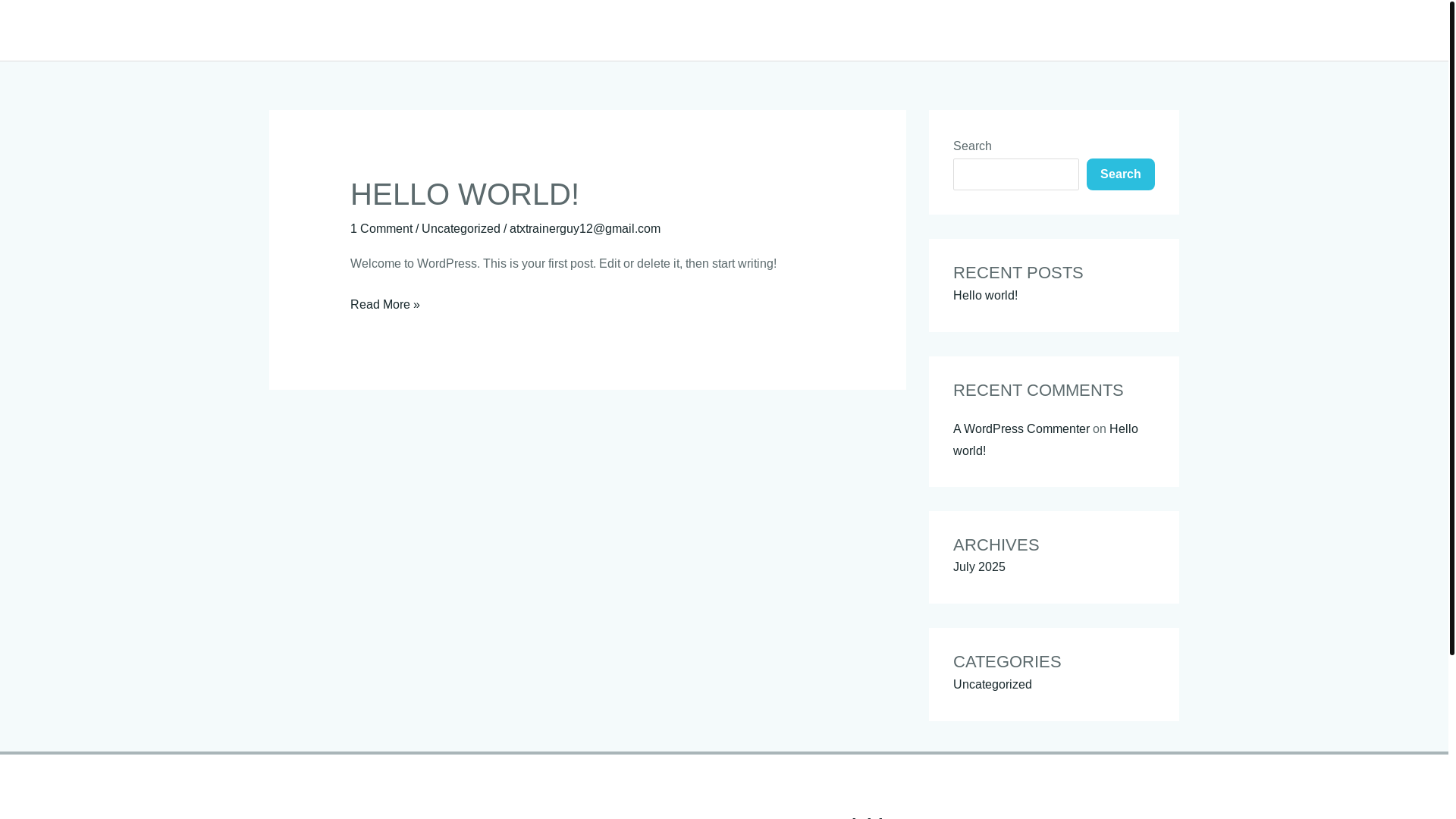Click the page vertical scrollbar thumb
The height and width of the screenshot is (819, 1456).
pos(1451,328)
